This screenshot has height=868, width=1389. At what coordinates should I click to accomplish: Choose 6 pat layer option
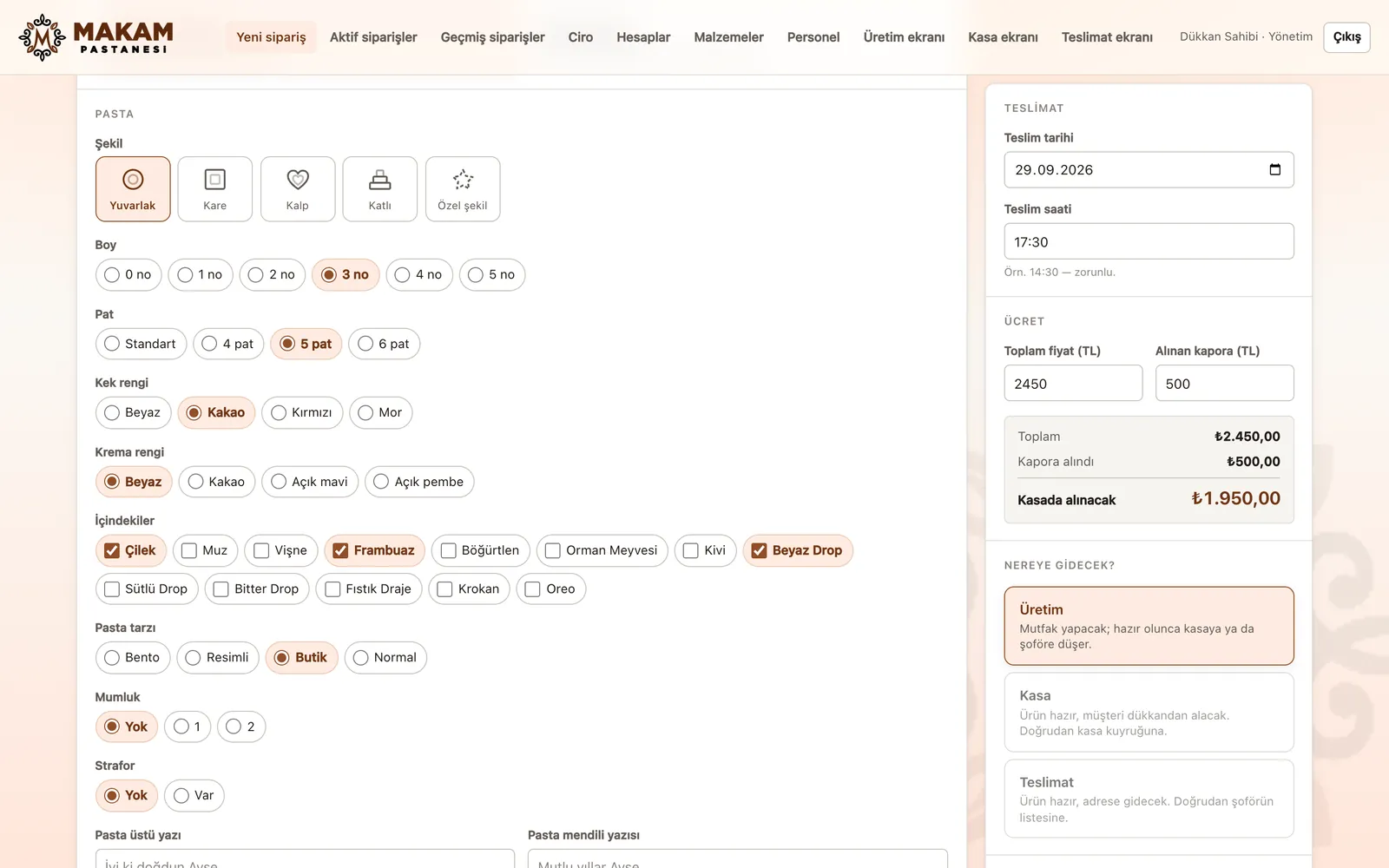385,344
